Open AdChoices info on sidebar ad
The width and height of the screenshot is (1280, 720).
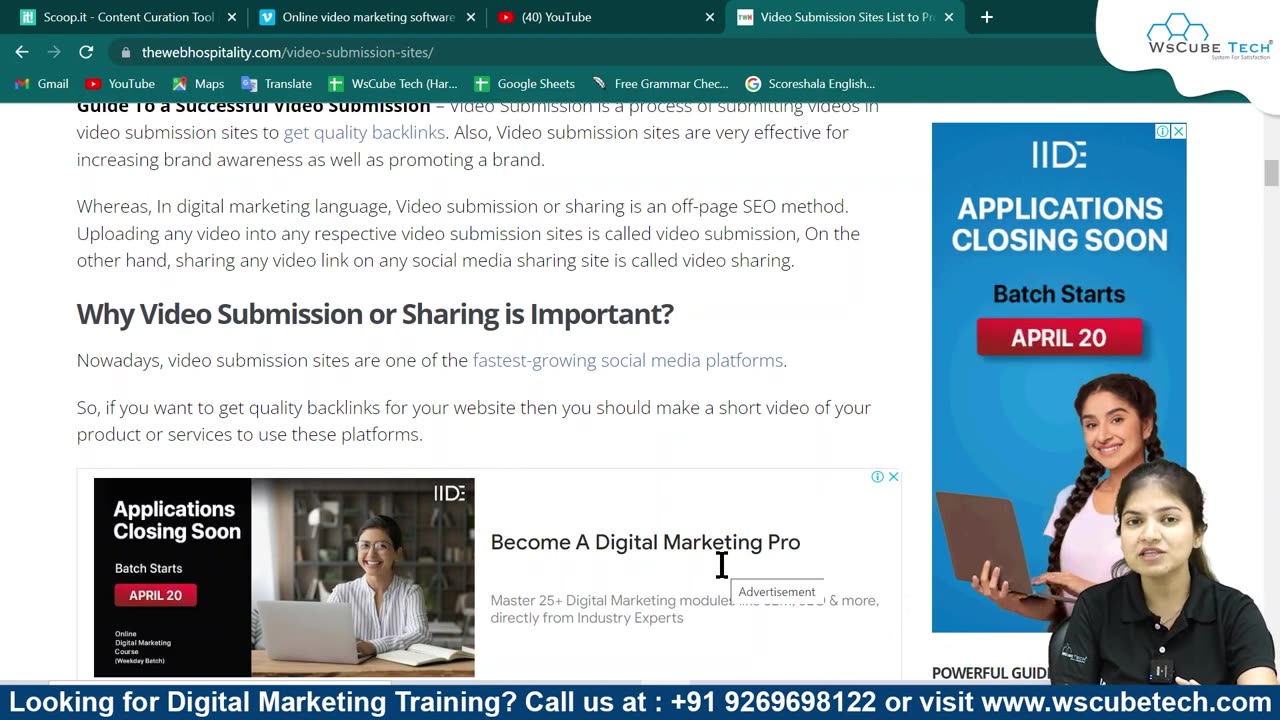(x=1163, y=131)
